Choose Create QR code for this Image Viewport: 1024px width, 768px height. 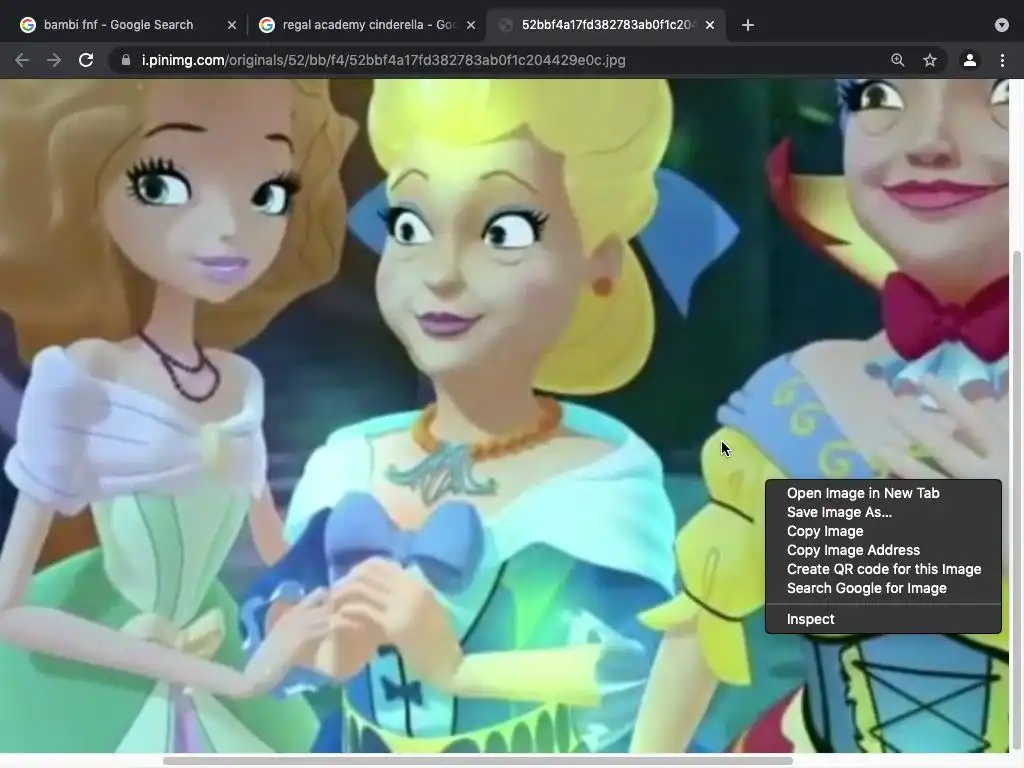(883, 569)
